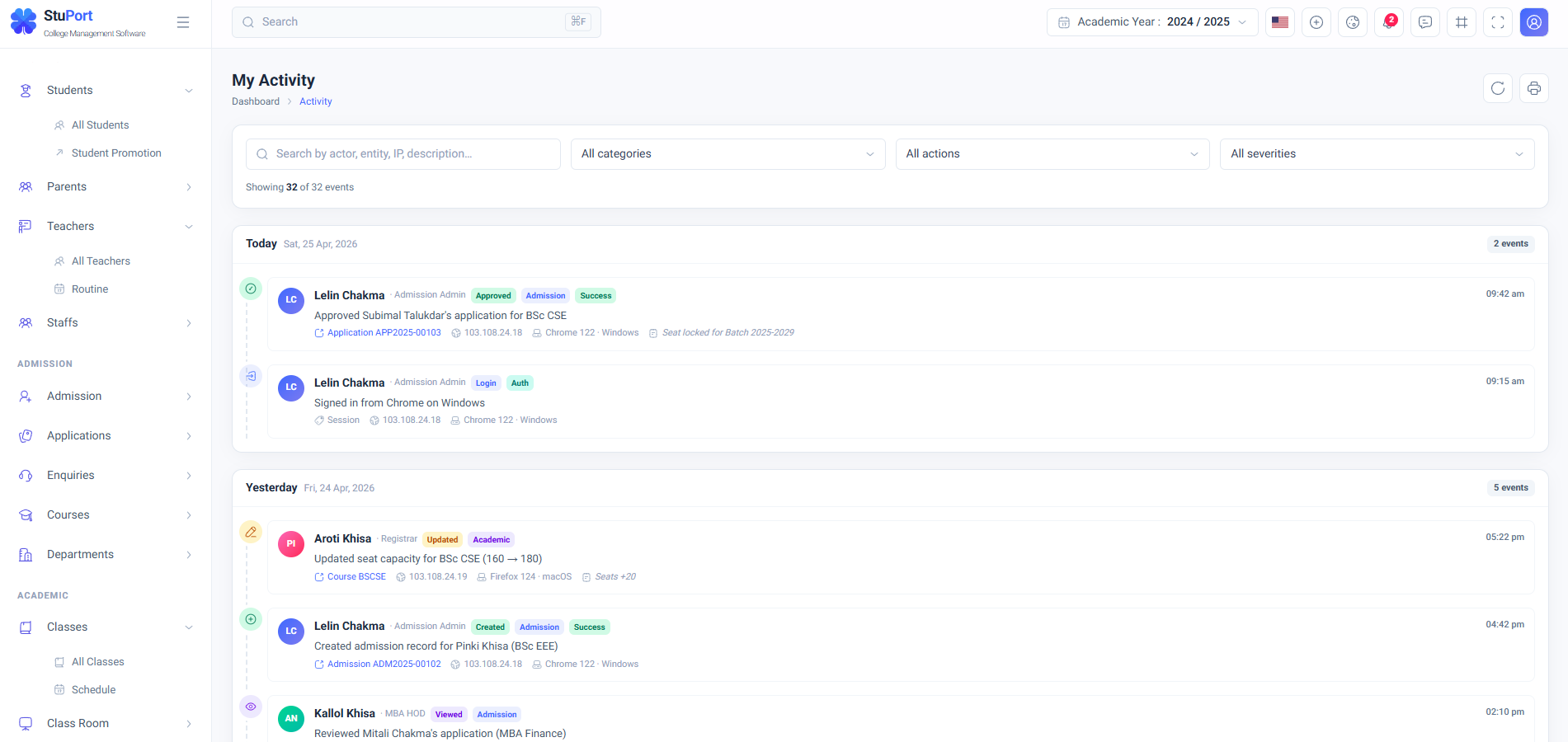Click the hash grid icon in header
This screenshot has height=742, width=1568.
[x=1462, y=22]
